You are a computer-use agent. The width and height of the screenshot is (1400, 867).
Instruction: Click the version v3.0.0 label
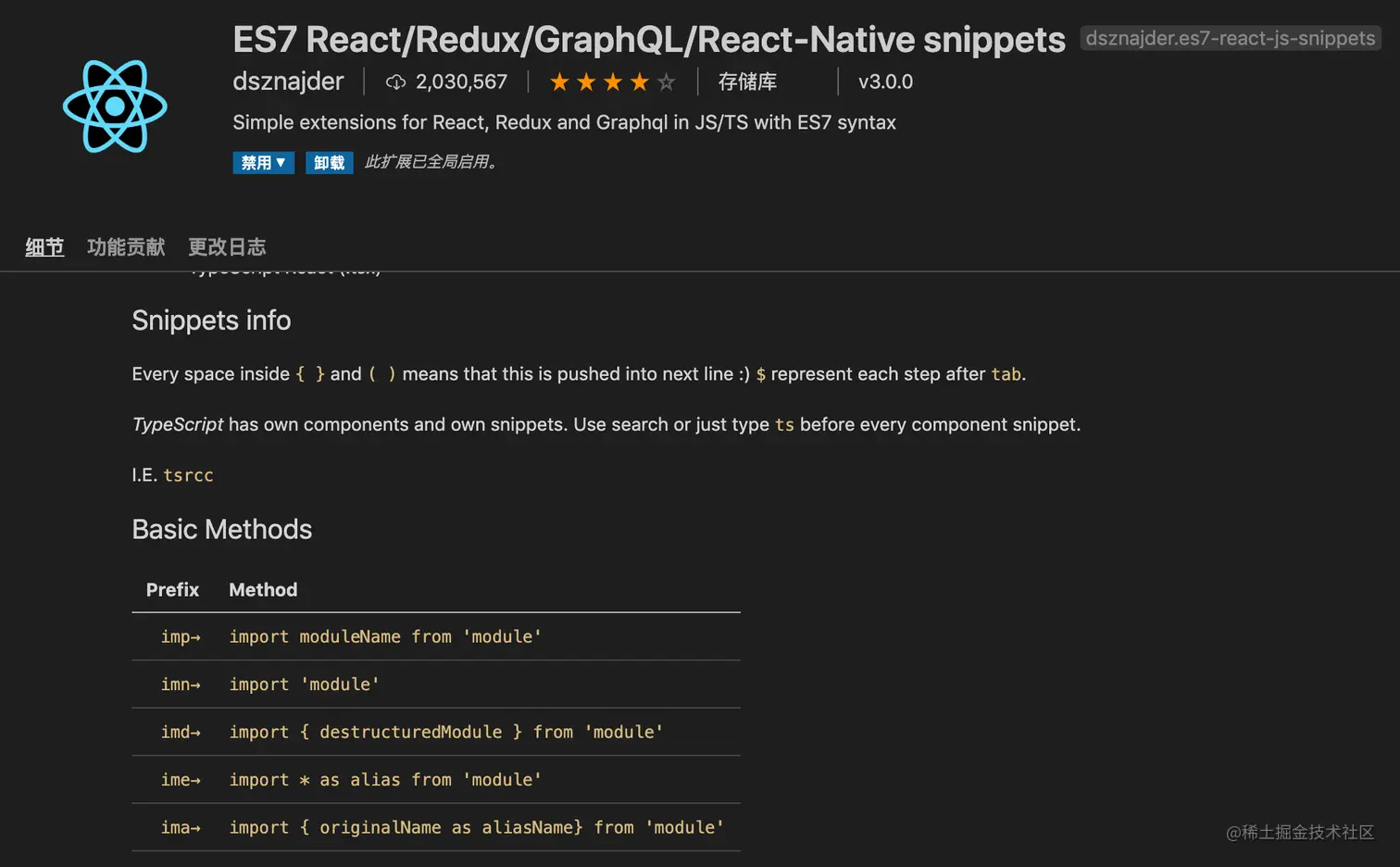click(x=885, y=82)
